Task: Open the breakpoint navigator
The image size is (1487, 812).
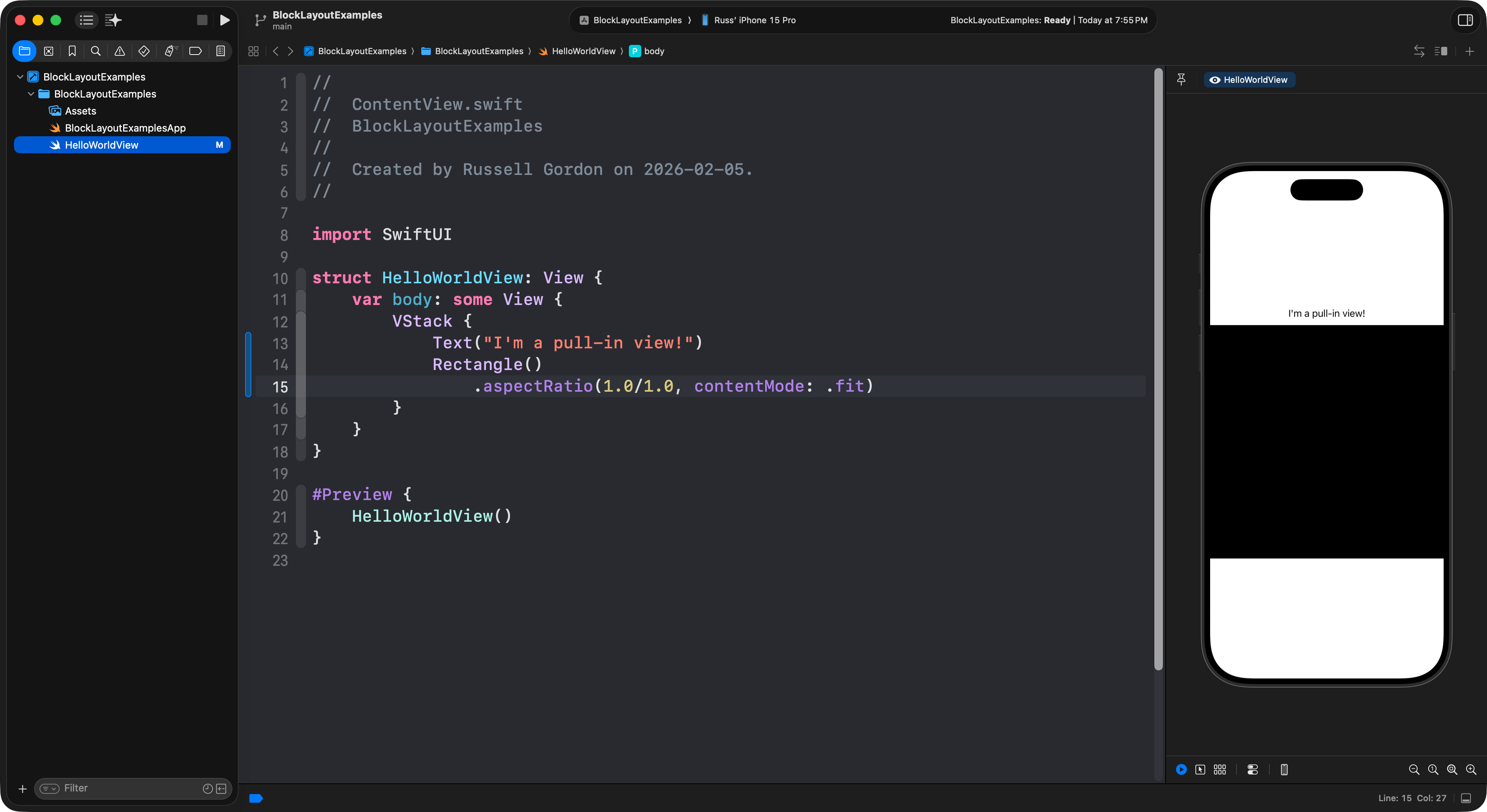Action: pyautogui.click(x=195, y=51)
